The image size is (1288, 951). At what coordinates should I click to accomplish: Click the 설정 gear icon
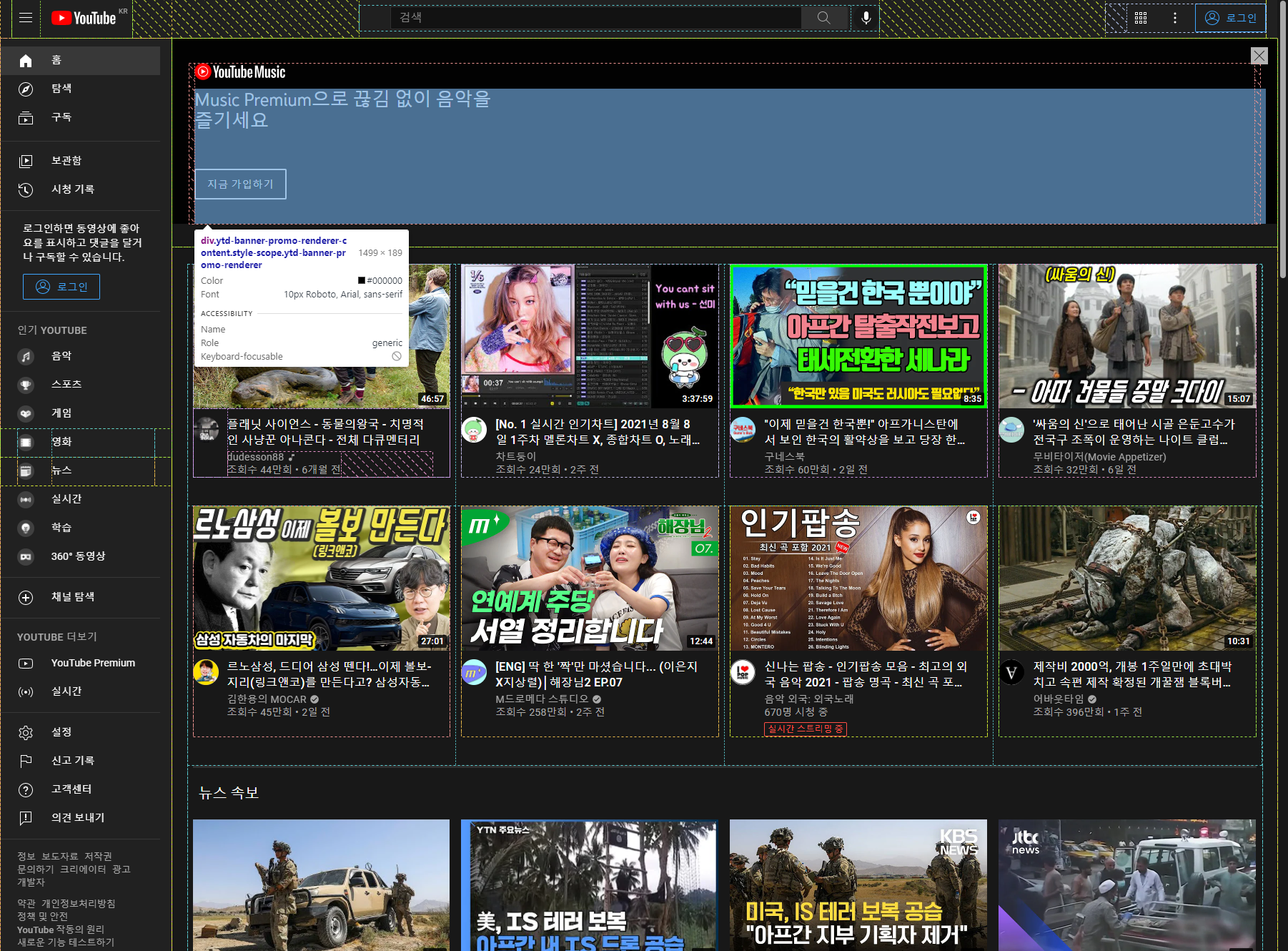click(26, 732)
